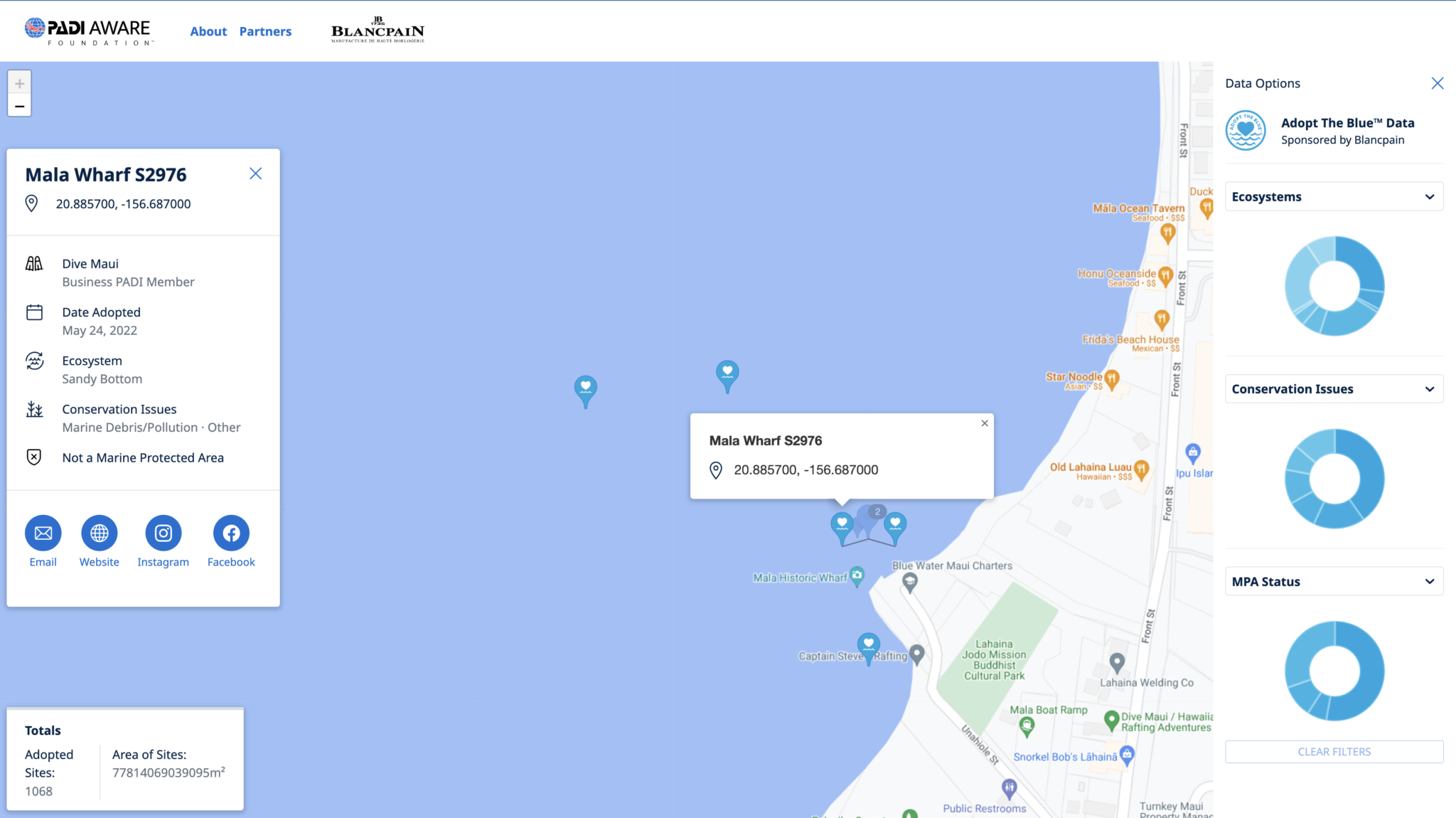
Task: Close the Mala Wharf S2976 details panel
Action: tap(256, 174)
